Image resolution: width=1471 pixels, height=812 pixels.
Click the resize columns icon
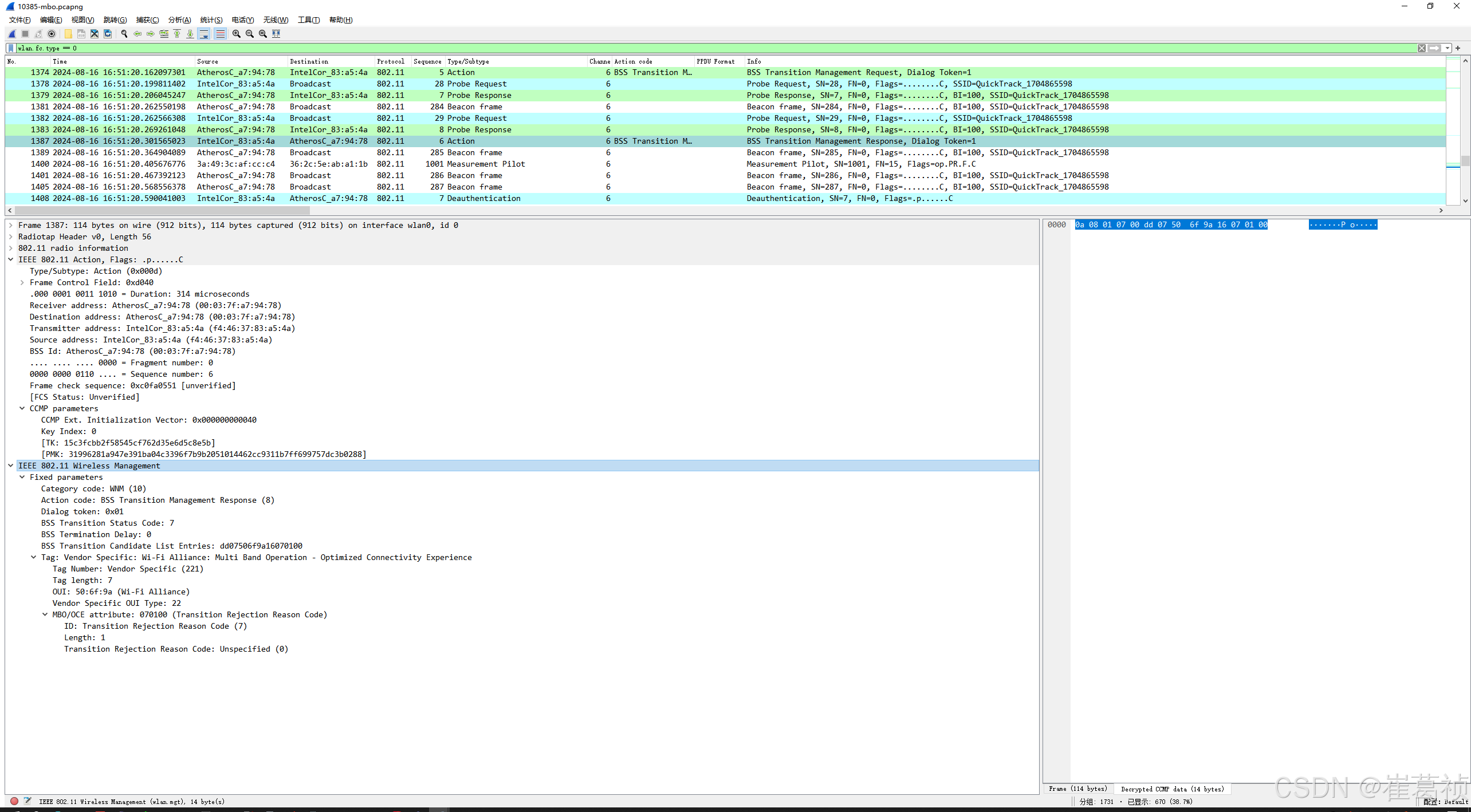276,34
